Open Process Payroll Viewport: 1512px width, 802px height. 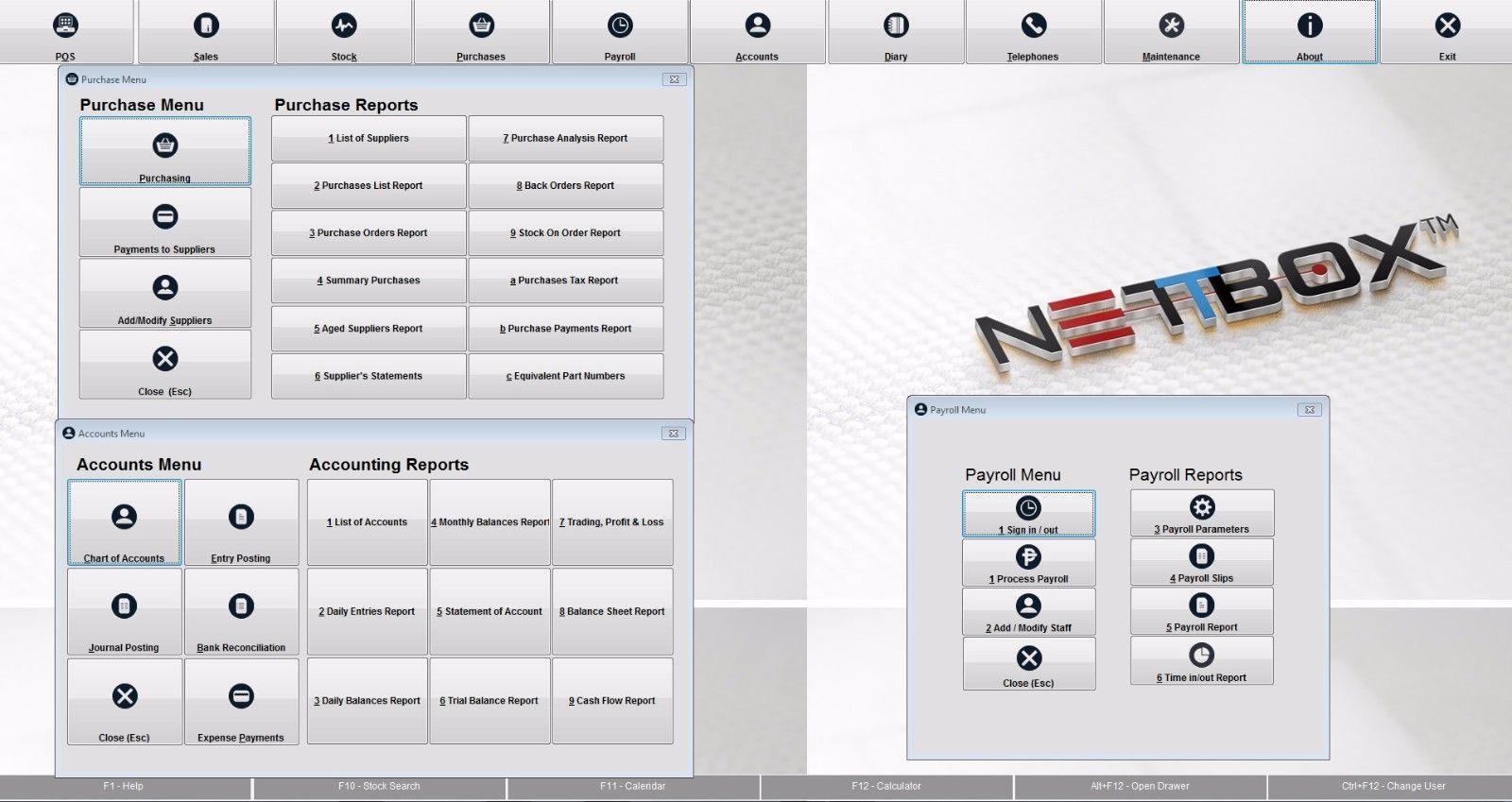click(1029, 563)
